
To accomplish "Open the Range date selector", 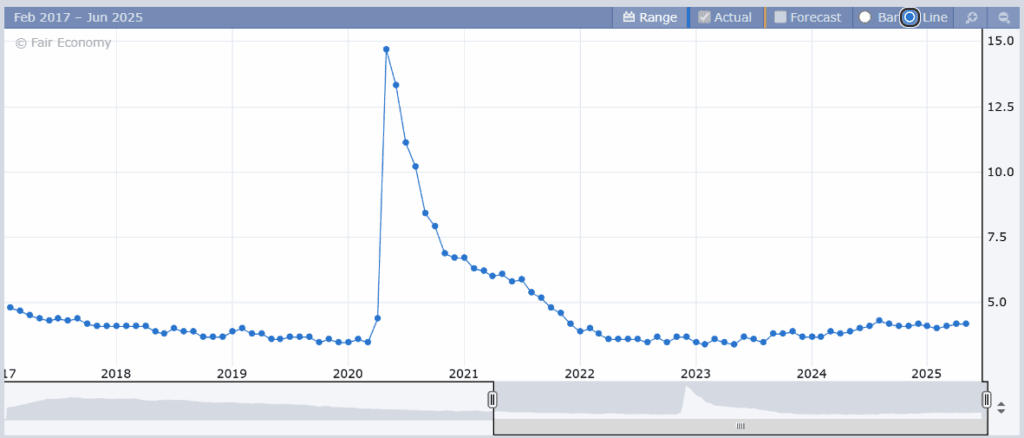I will [650, 18].
